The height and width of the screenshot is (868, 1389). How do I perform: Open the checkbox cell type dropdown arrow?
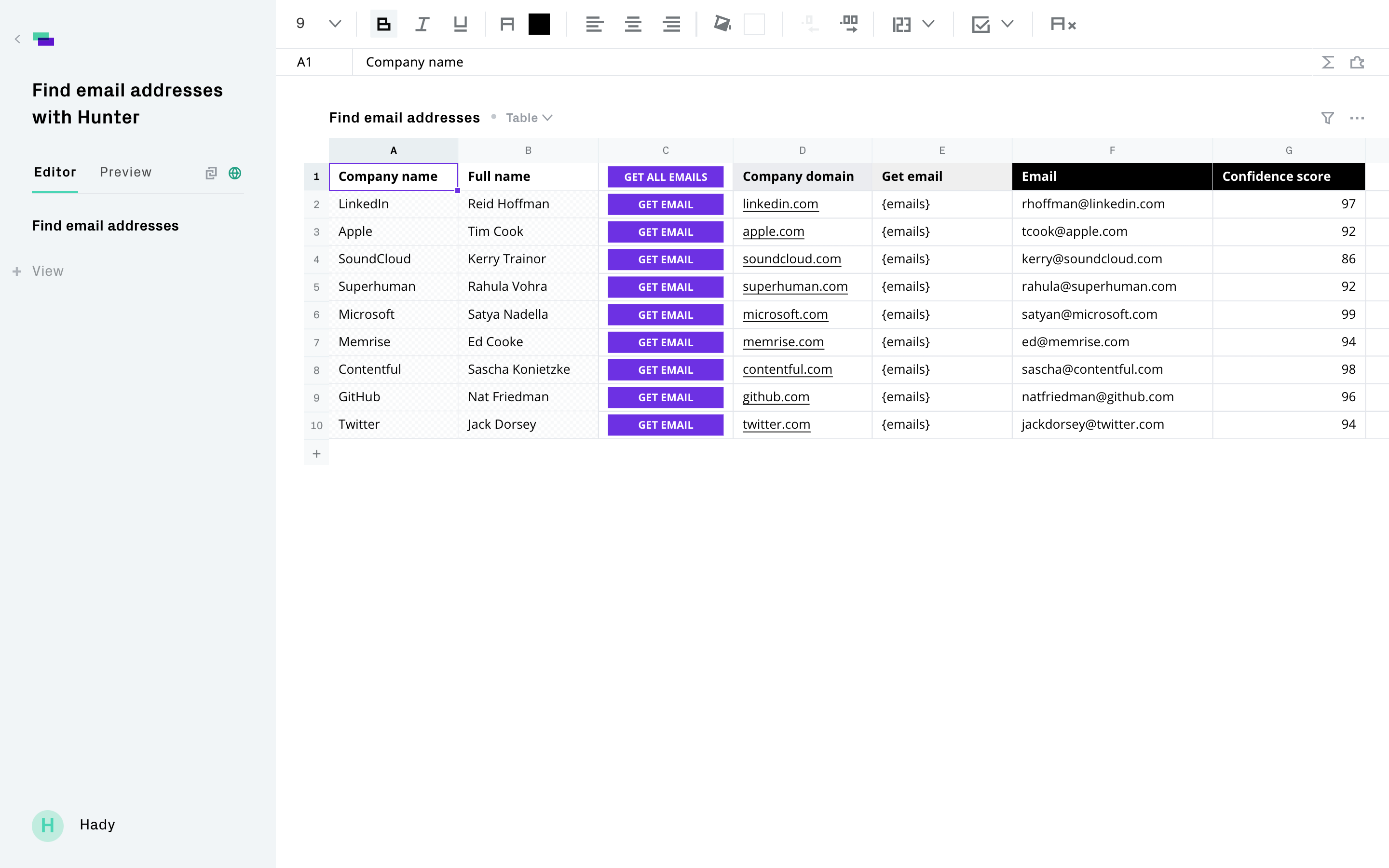pyautogui.click(x=1008, y=24)
